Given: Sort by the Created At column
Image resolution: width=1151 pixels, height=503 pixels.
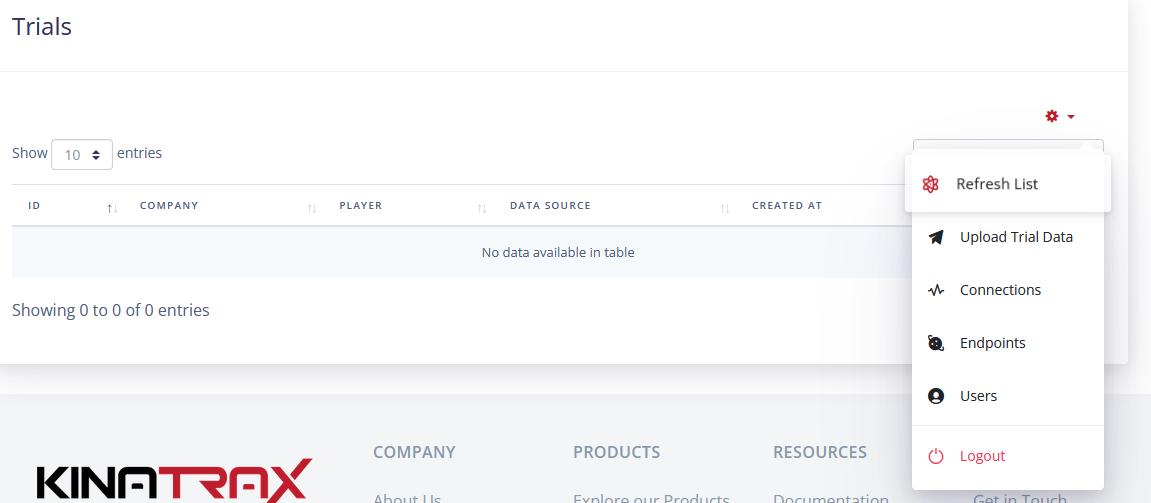Looking at the screenshot, I should pyautogui.click(x=787, y=206).
